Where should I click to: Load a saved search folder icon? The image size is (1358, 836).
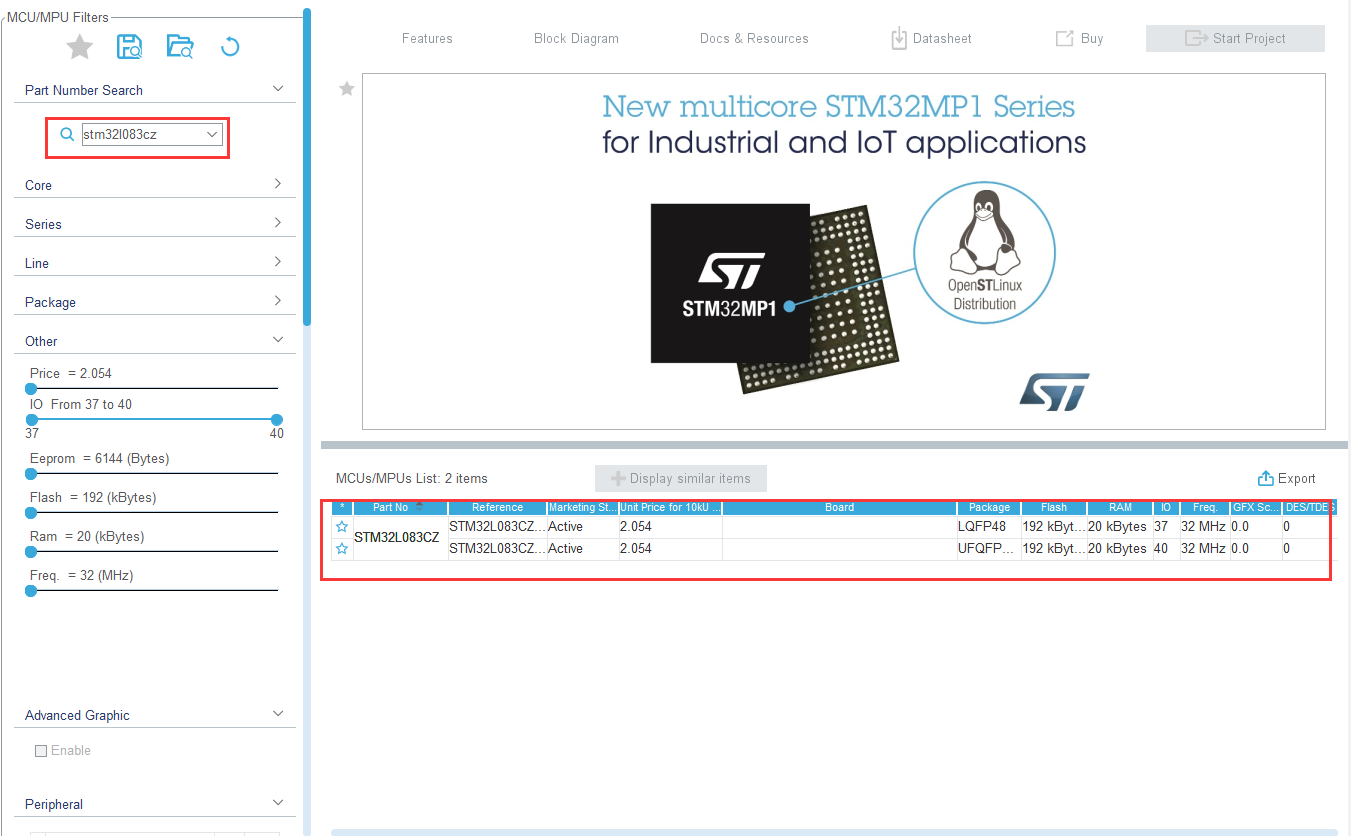point(180,46)
